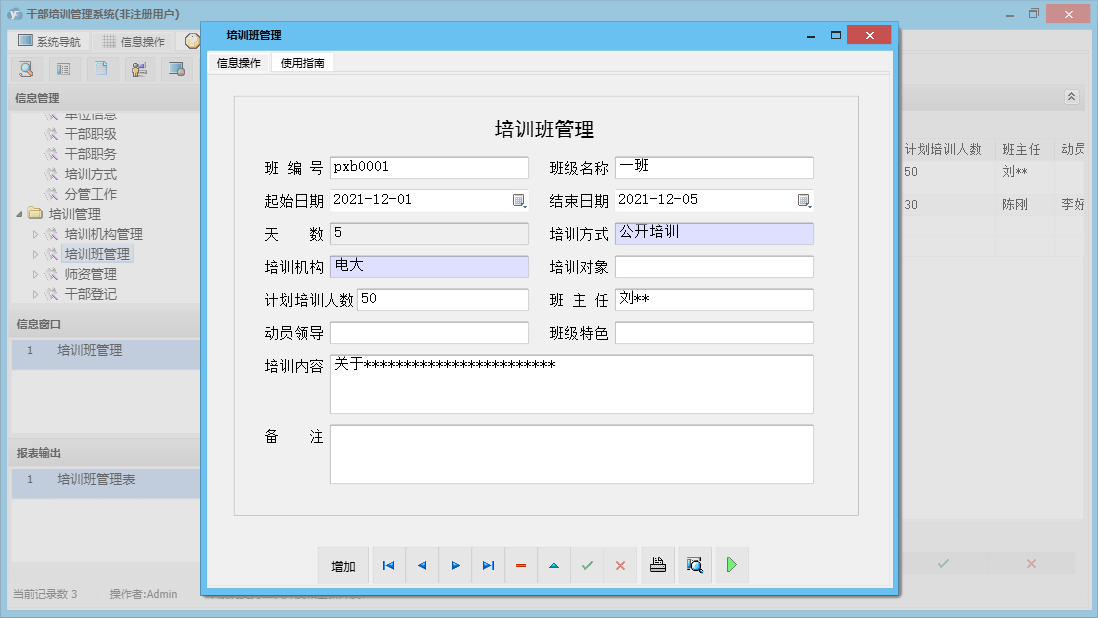Jump to the first record
This screenshot has width=1098, height=618.
coord(388,565)
